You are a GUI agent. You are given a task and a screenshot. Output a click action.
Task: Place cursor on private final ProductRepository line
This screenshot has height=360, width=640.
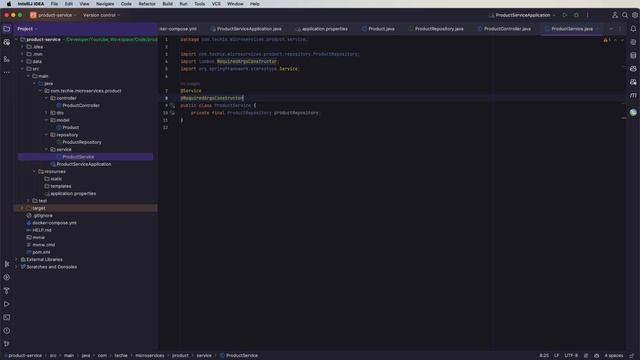[x=255, y=113]
